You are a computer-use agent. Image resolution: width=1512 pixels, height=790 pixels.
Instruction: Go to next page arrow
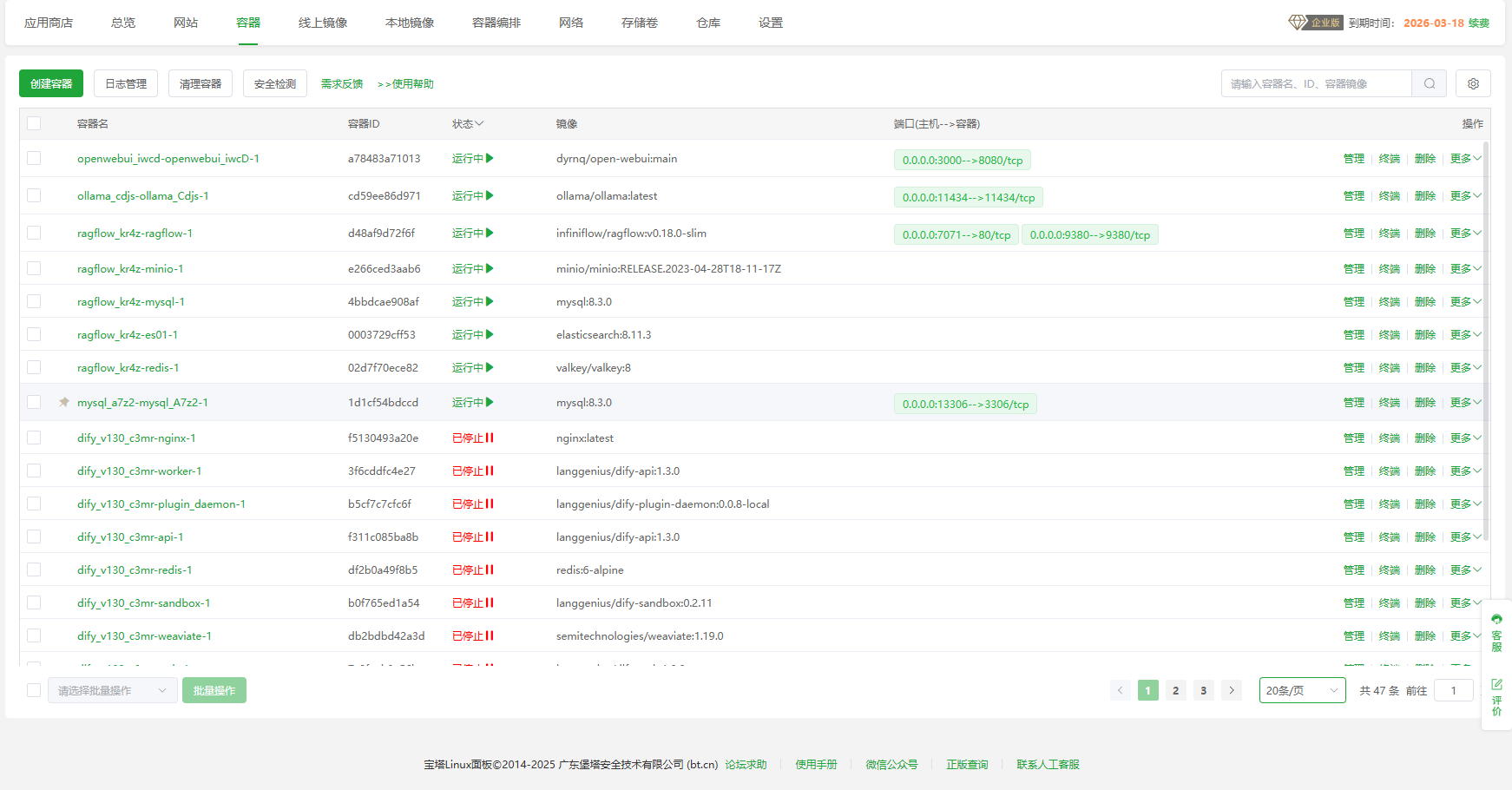pyautogui.click(x=1231, y=691)
